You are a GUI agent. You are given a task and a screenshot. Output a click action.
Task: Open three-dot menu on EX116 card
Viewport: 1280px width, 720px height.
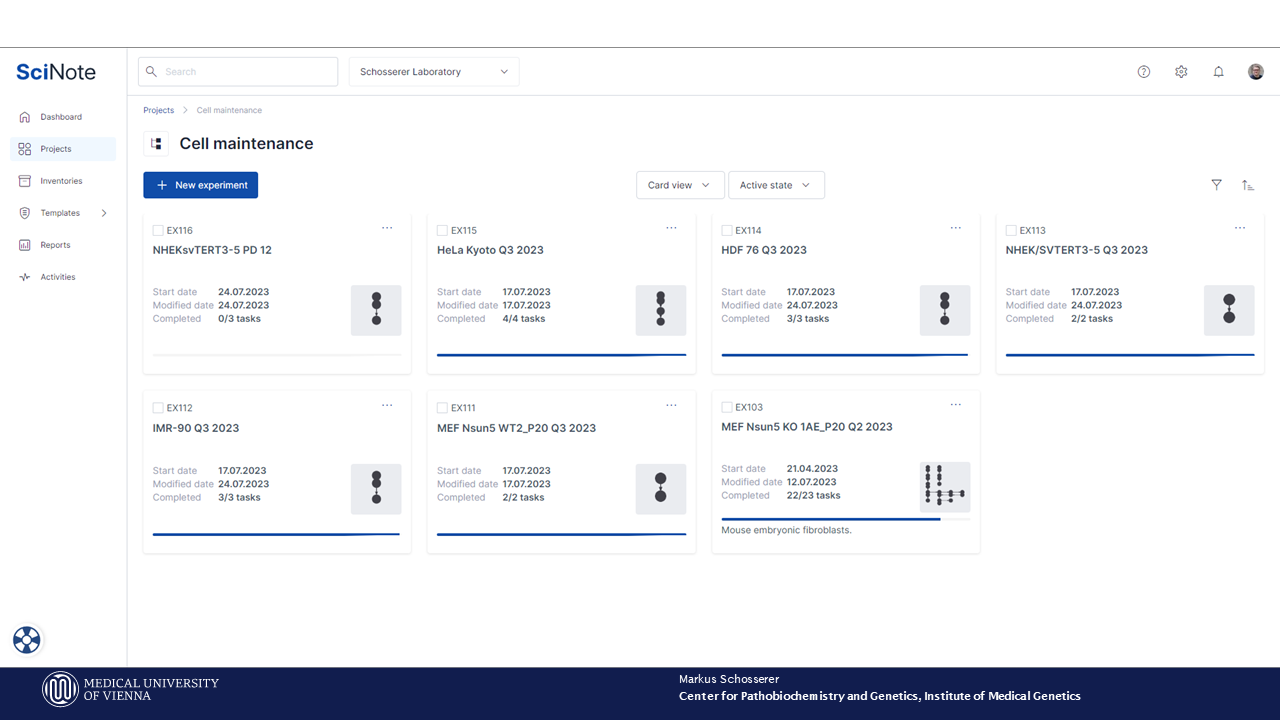click(387, 228)
